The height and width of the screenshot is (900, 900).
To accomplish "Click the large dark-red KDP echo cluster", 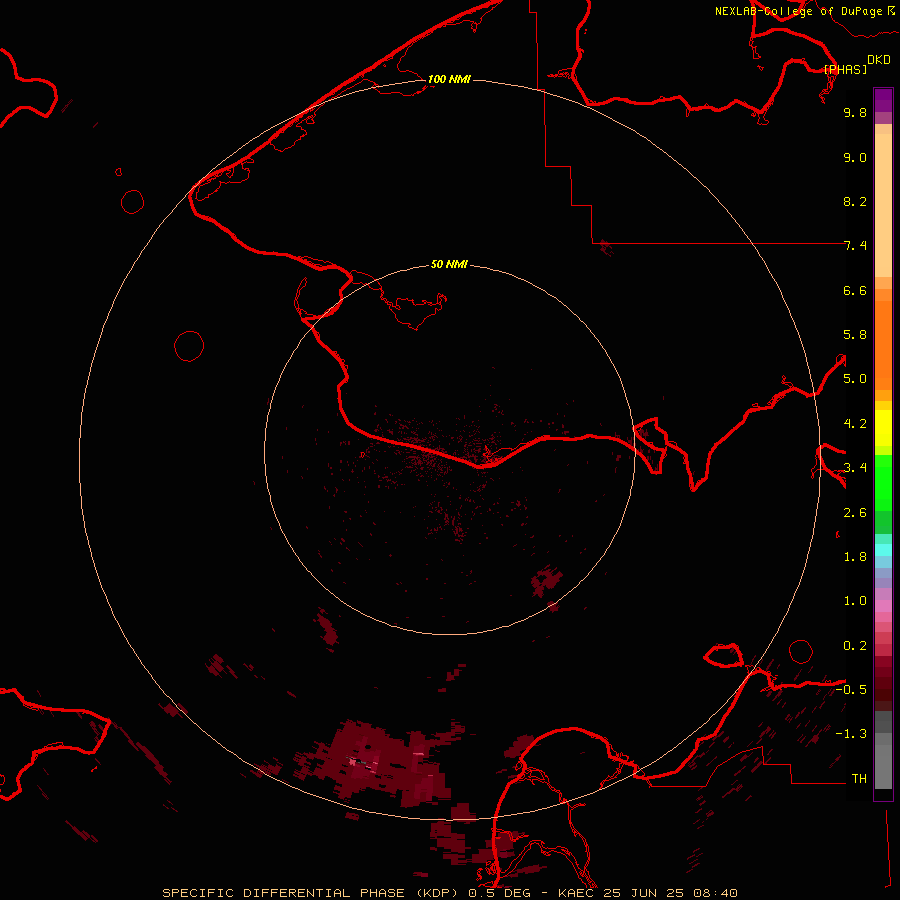I will point(379,763).
